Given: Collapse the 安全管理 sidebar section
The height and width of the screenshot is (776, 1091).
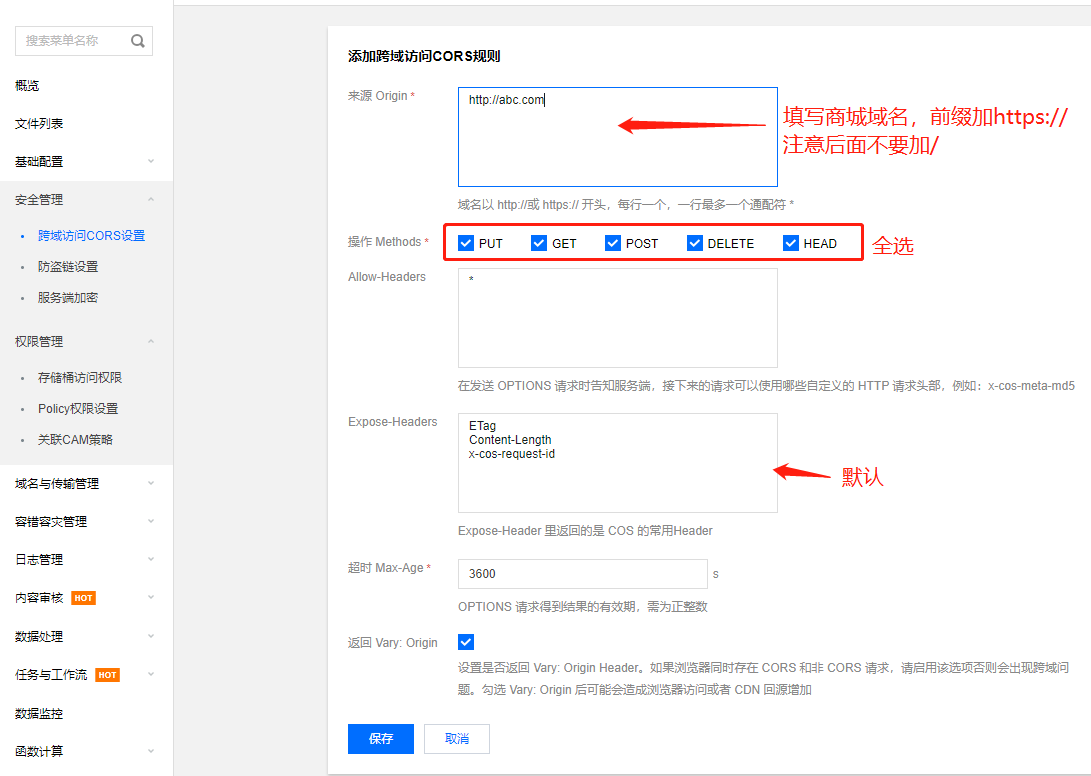Looking at the screenshot, I should (x=85, y=199).
